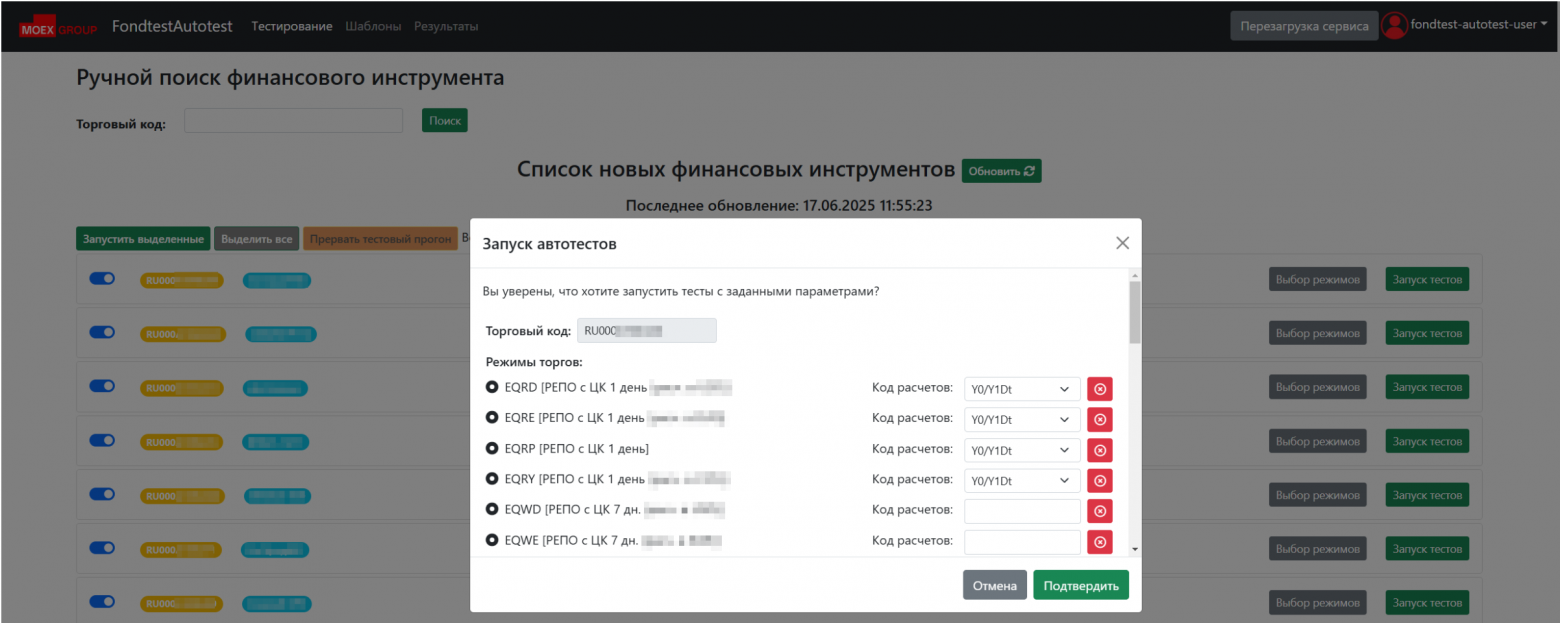
Task: Remove the EQRD trading mode row
Action: (x=1099, y=388)
